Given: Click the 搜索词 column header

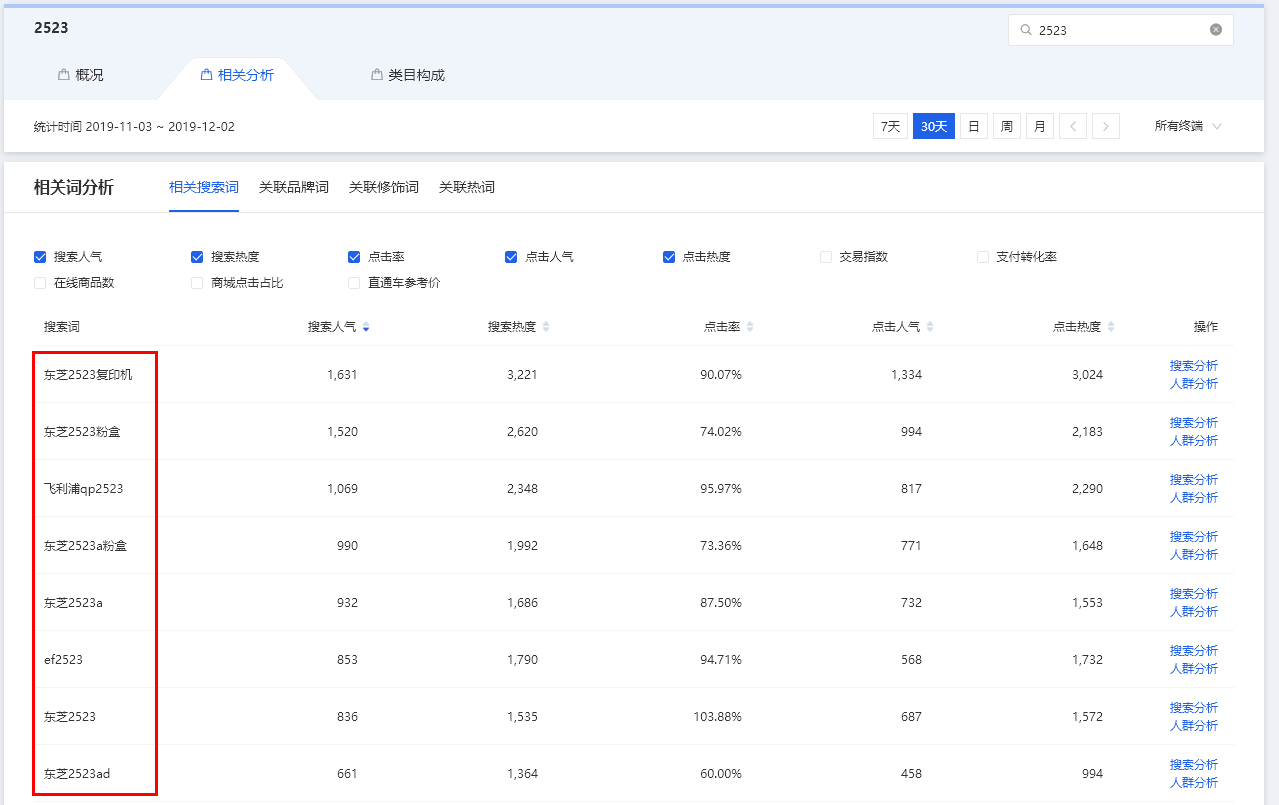Looking at the screenshot, I should 62,327.
